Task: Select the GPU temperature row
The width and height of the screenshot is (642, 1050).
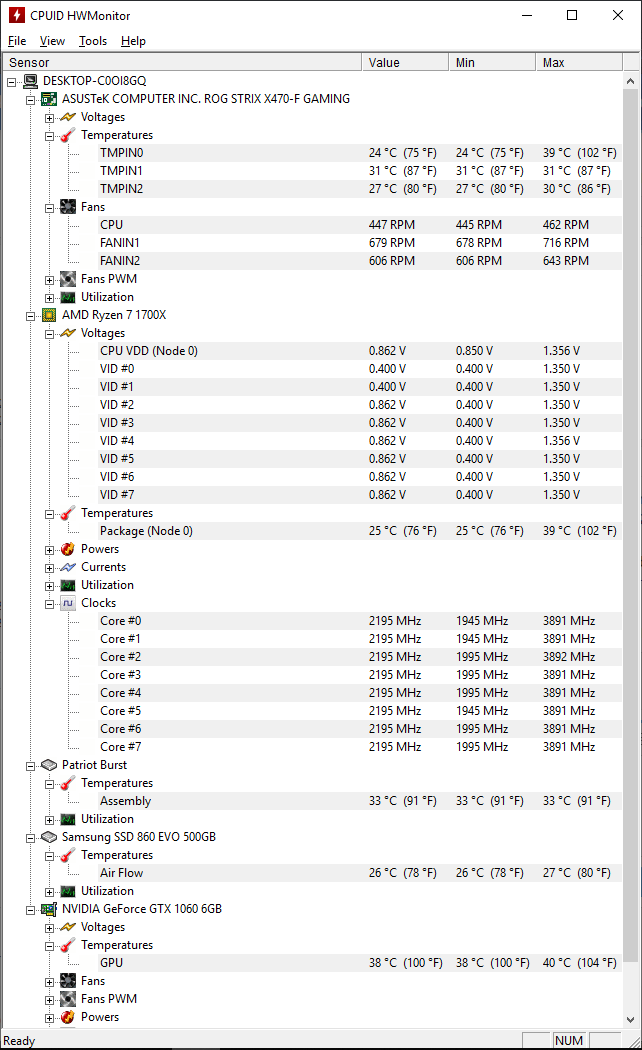Action: tap(359, 963)
